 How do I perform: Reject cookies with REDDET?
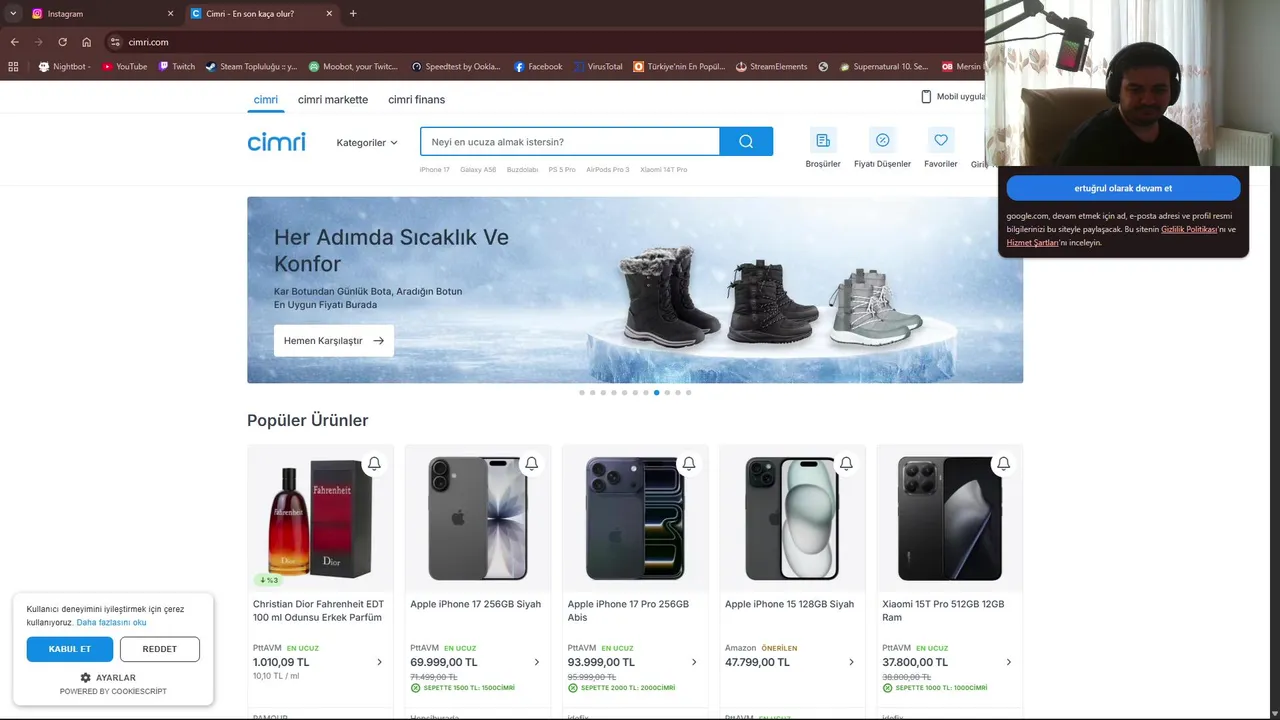[x=160, y=649]
